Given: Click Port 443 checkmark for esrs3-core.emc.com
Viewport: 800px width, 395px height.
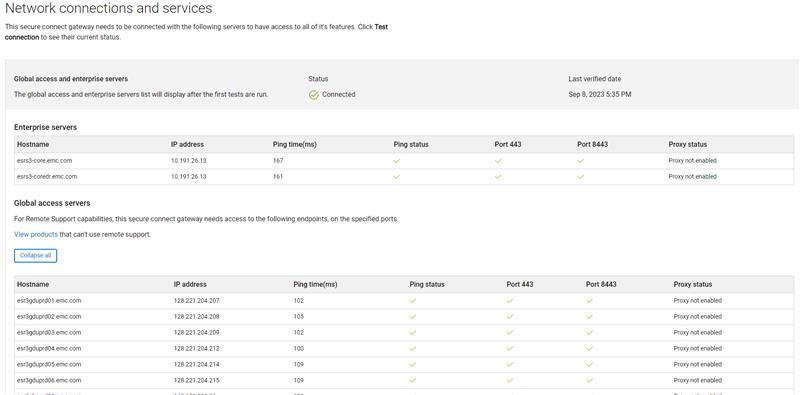Looking at the screenshot, I should [498, 161].
